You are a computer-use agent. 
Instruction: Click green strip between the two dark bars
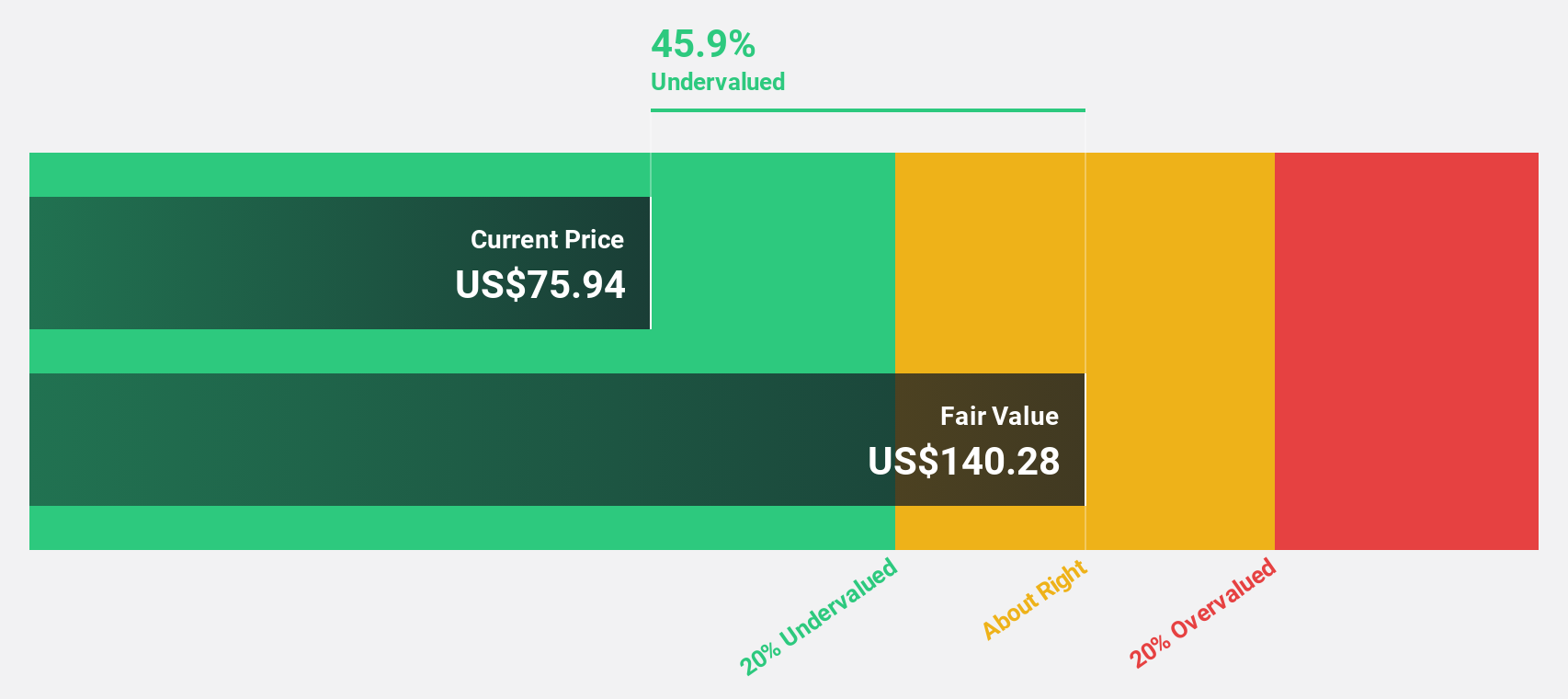click(460, 351)
